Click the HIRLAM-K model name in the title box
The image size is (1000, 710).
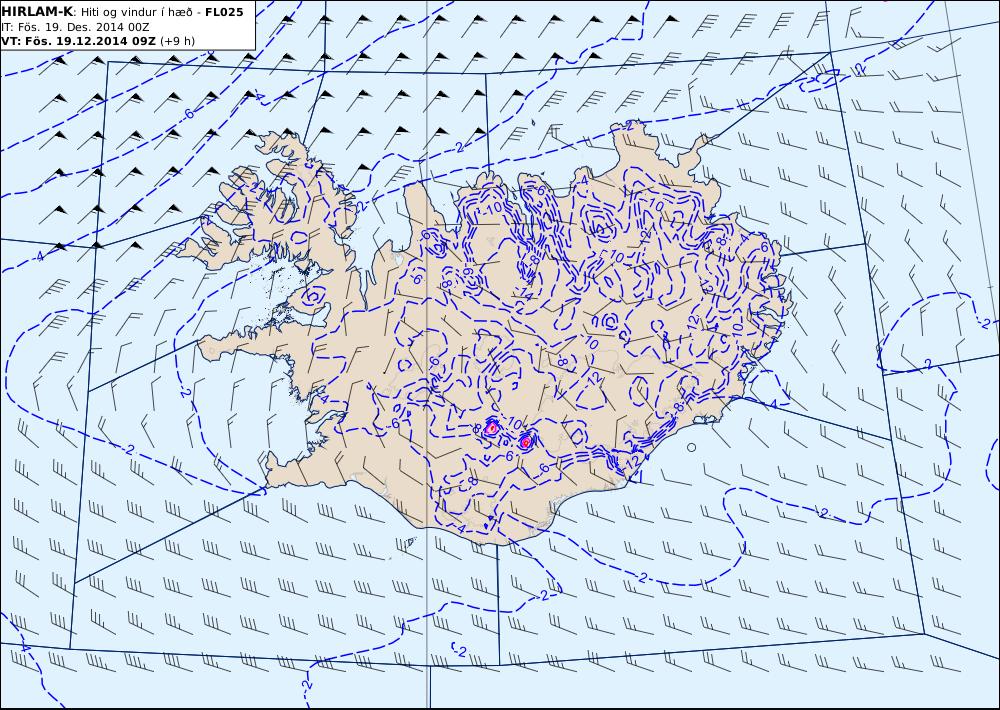coord(38,12)
